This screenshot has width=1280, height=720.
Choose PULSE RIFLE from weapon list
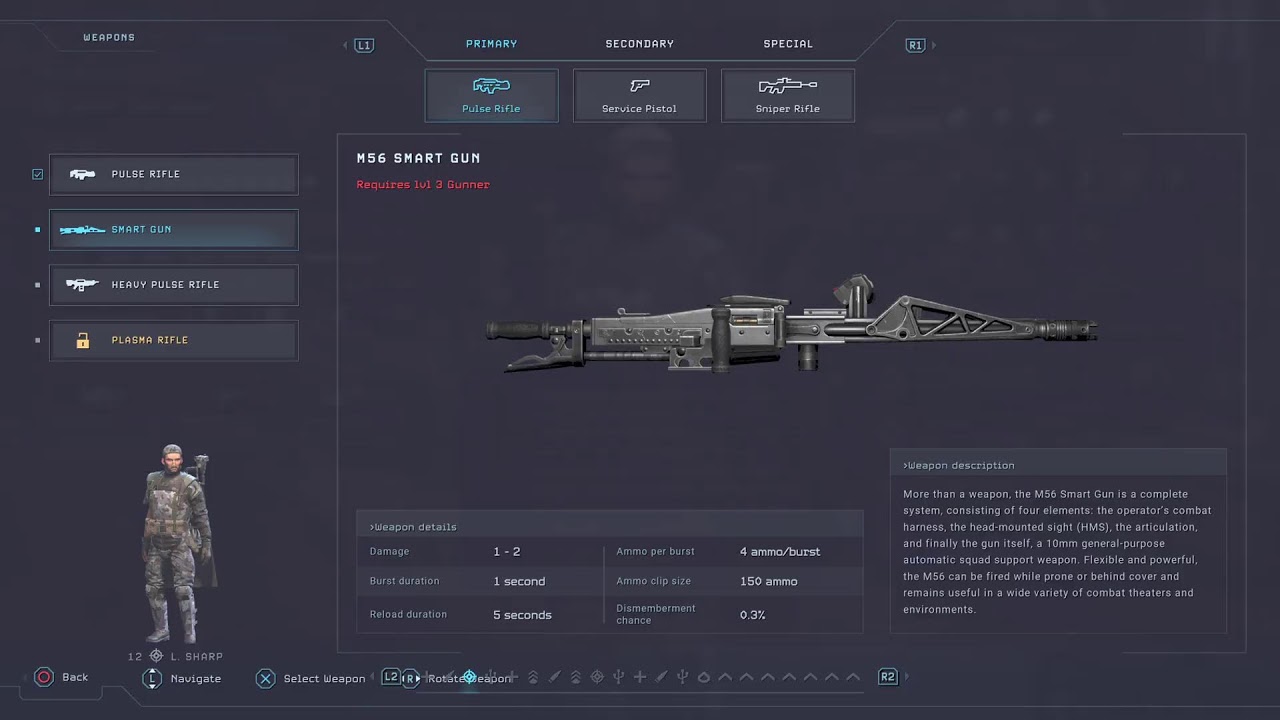174,174
